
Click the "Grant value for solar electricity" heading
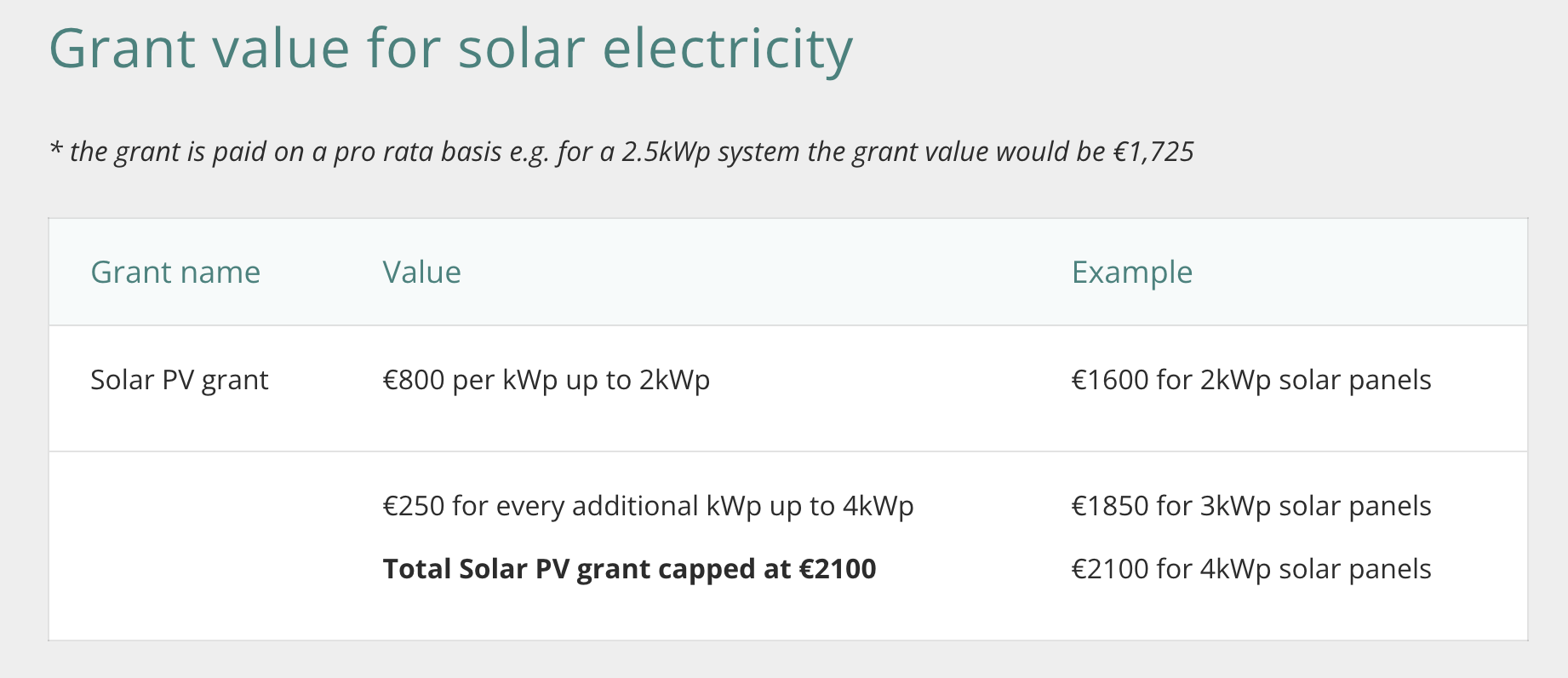450,49
